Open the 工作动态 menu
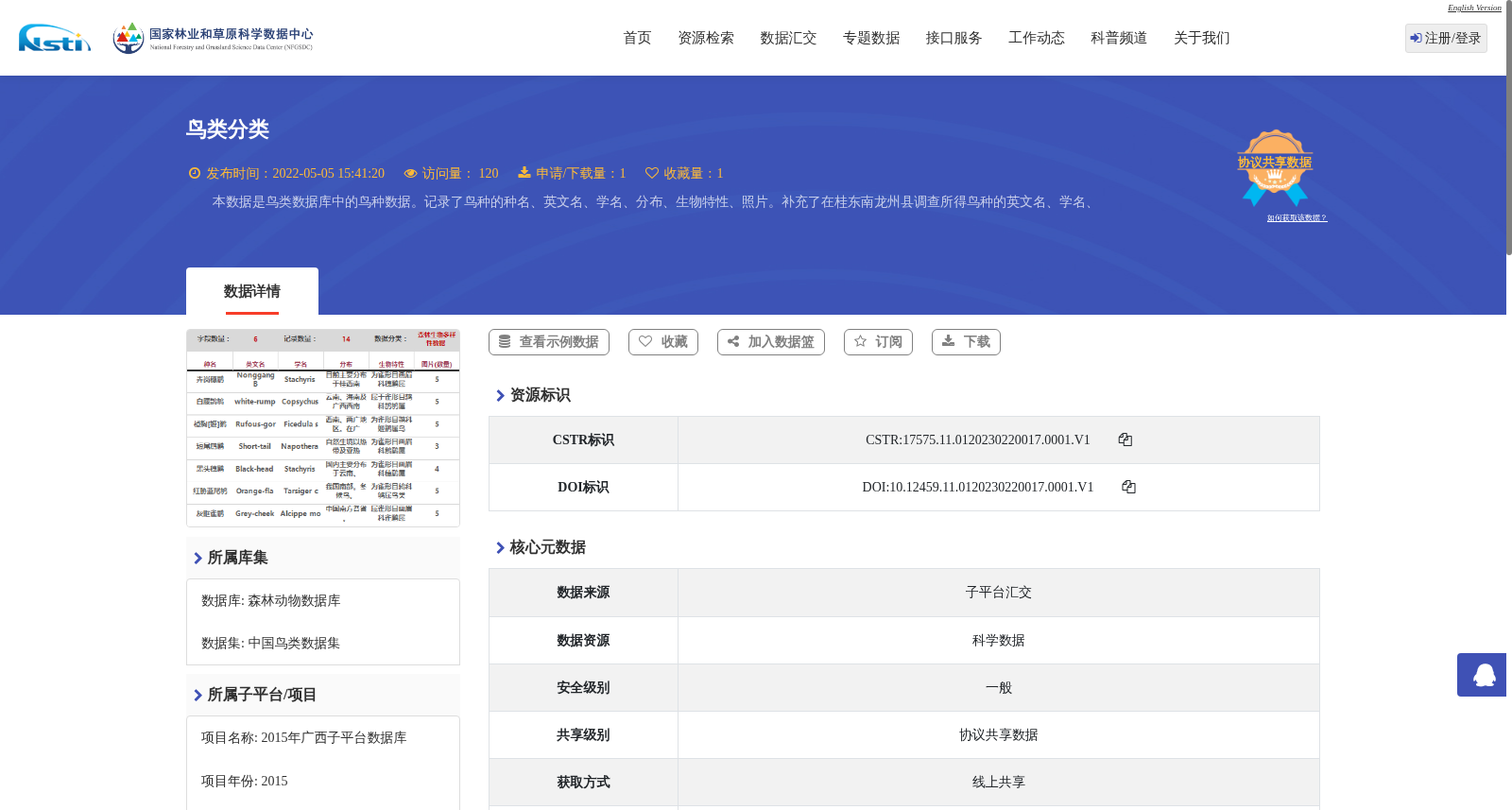The image size is (1512, 810). coord(1037,38)
